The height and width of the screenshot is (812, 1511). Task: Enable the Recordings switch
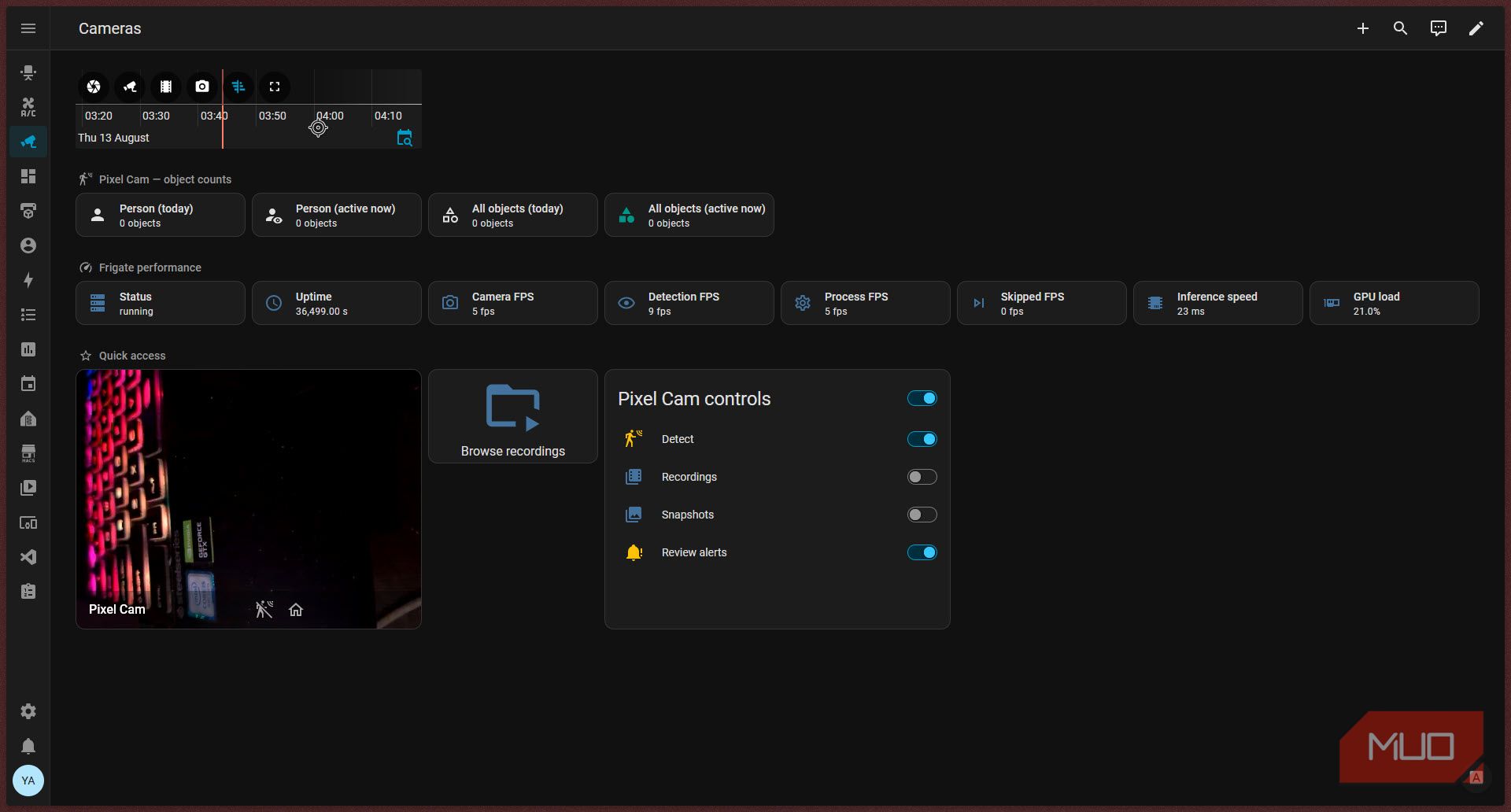922,477
